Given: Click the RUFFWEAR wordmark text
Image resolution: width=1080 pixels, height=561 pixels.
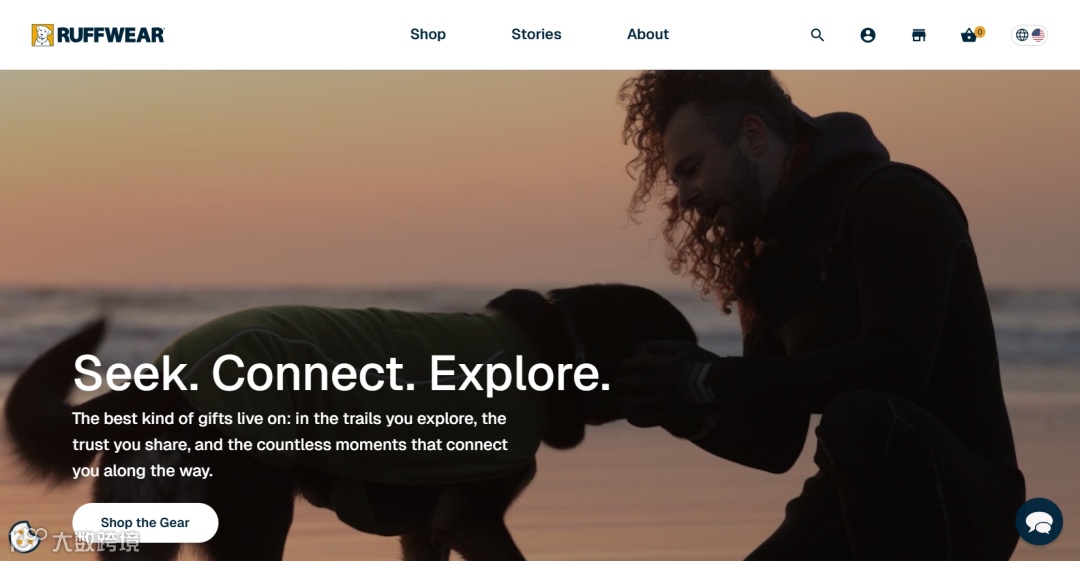Looking at the screenshot, I should pos(111,35).
